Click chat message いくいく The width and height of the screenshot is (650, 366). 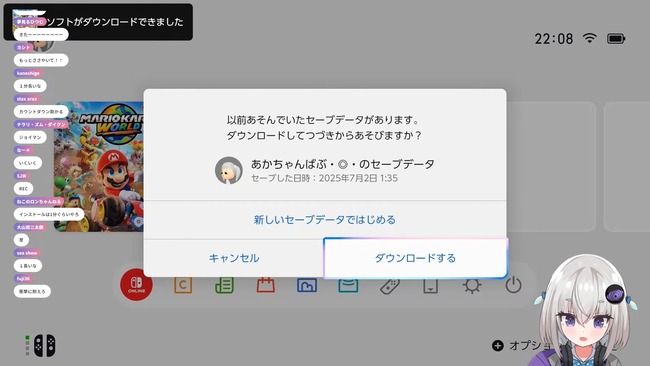(28, 163)
